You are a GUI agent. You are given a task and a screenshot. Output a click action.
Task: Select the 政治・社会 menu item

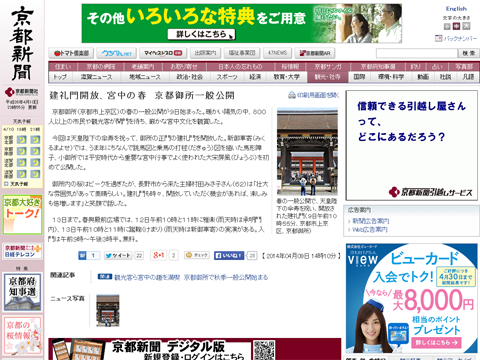tap(190, 77)
